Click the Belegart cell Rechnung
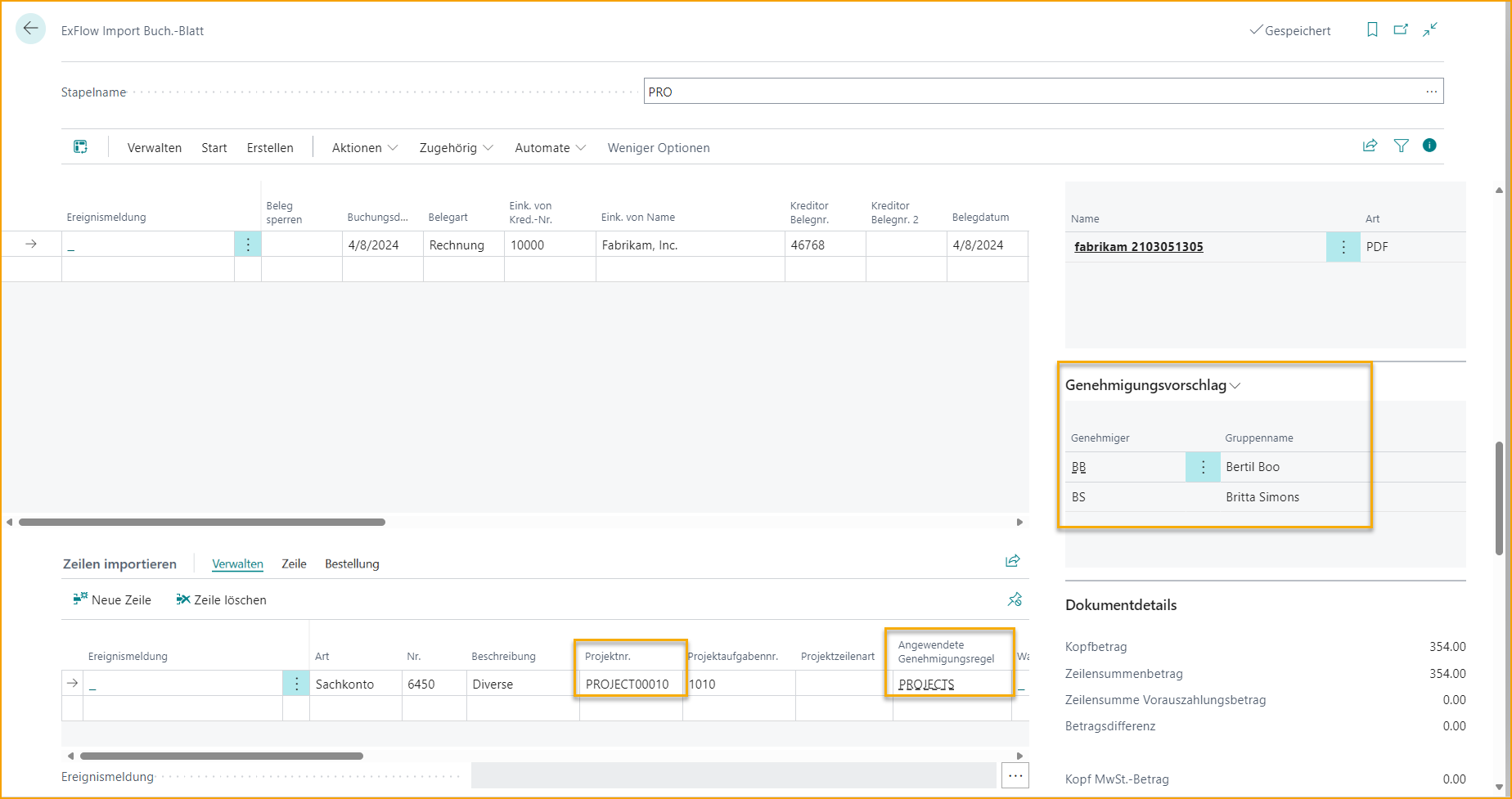This screenshot has height=799, width=1512. click(x=463, y=245)
